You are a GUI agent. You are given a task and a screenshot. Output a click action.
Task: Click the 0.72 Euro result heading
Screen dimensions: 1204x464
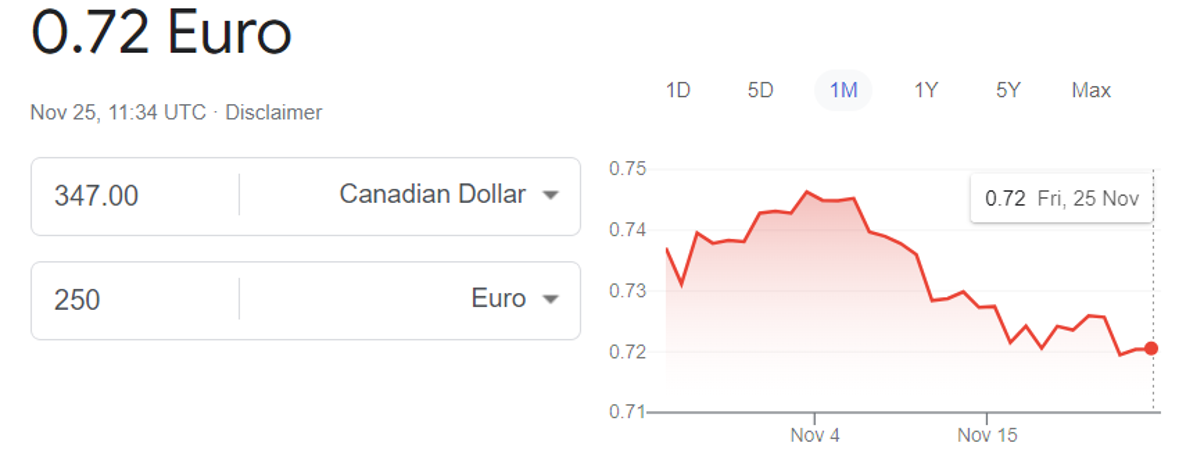click(x=162, y=34)
